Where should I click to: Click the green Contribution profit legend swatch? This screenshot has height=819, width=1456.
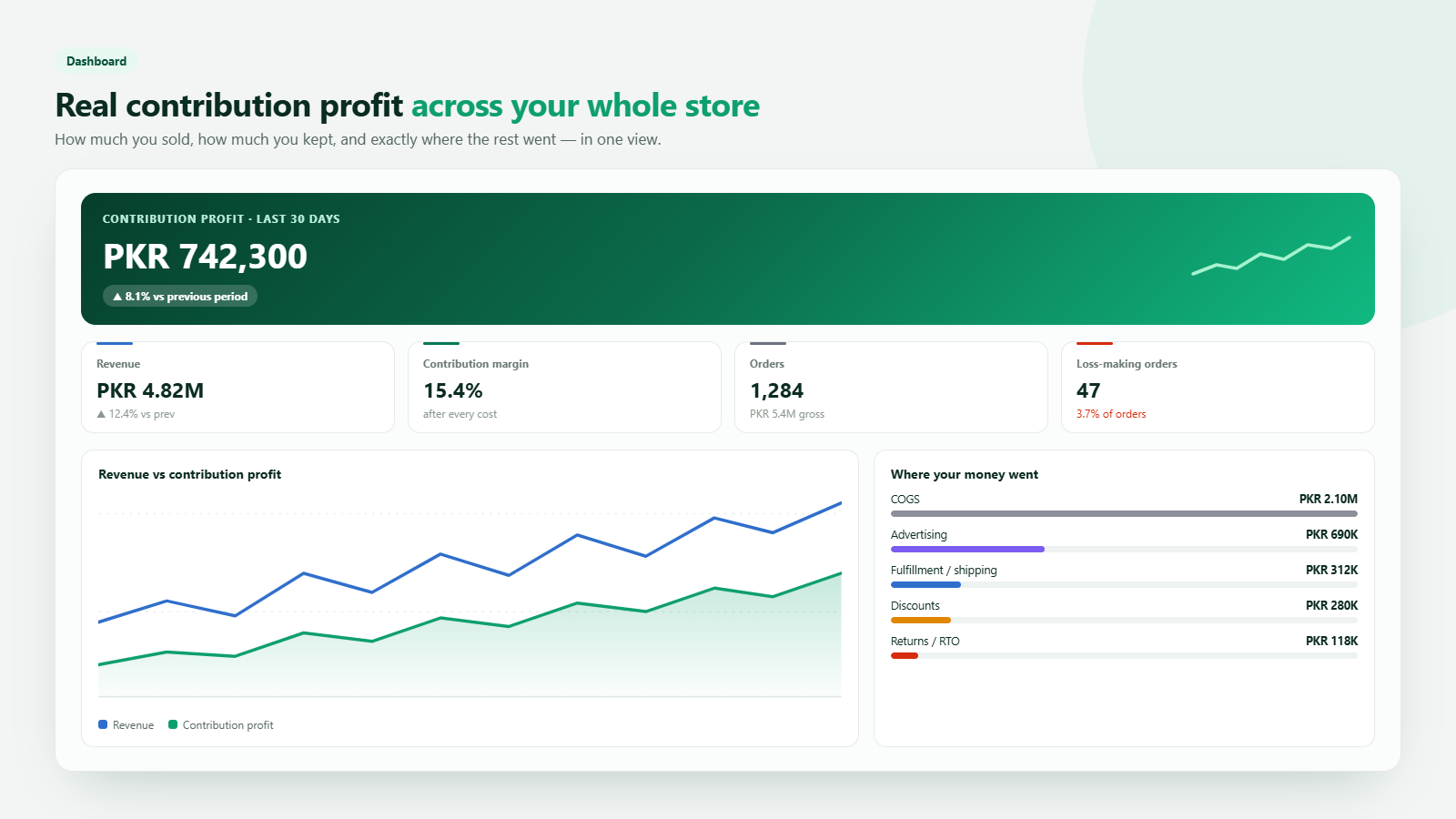click(173, 724)
